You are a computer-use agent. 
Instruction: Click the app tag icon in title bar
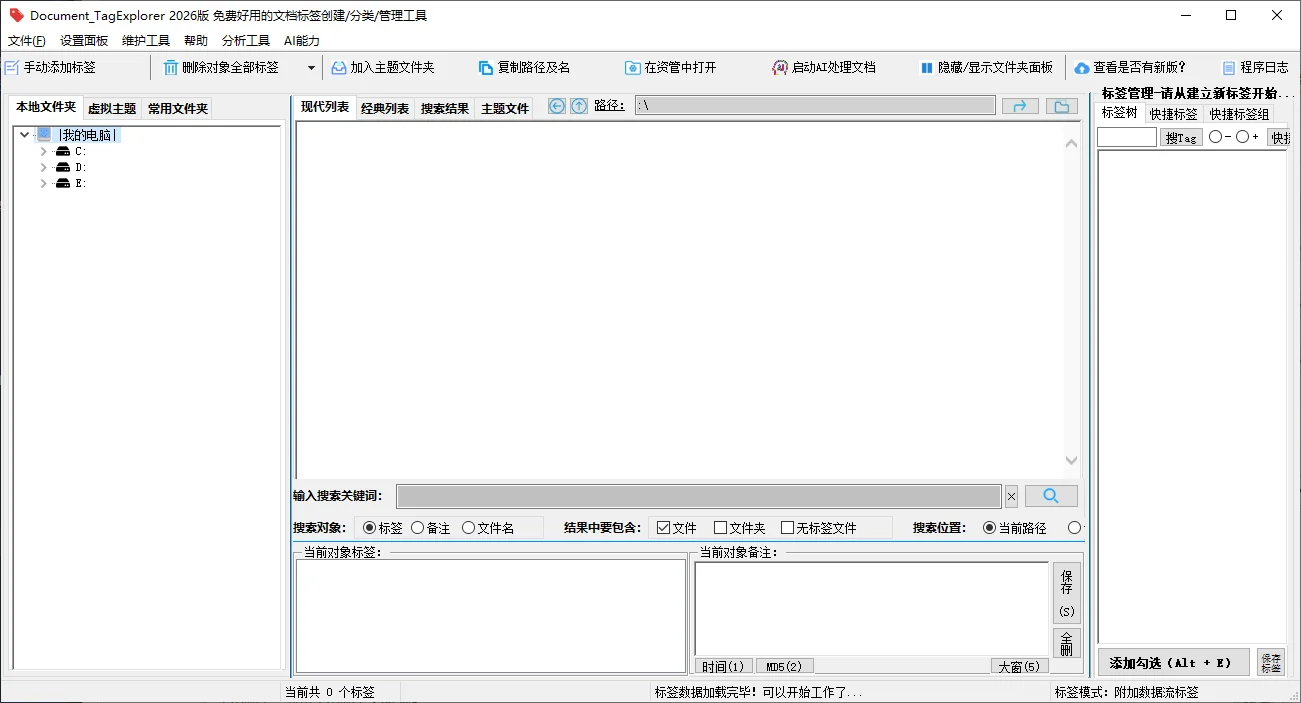click(16, 15)
